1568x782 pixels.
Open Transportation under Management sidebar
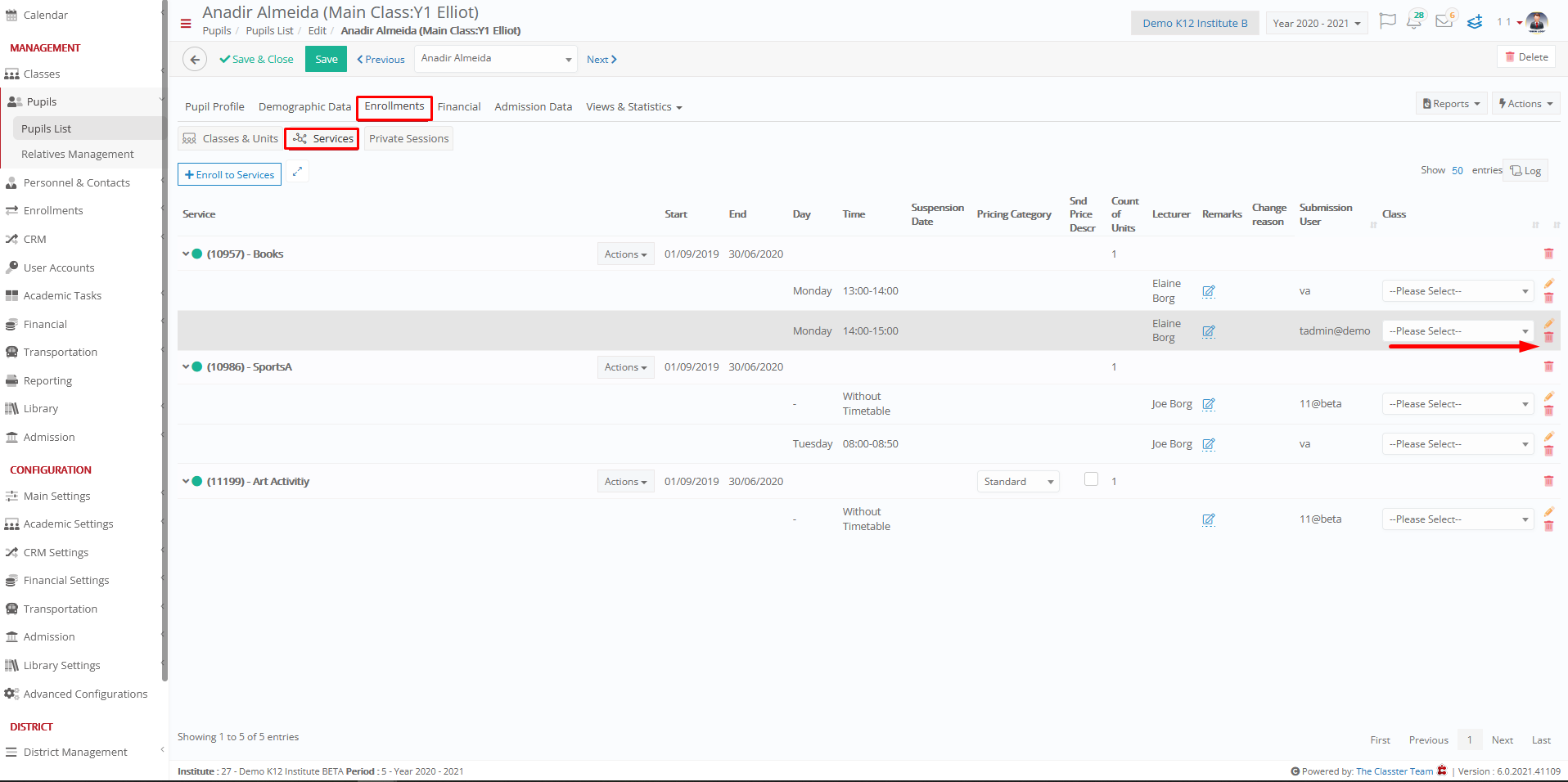click(60, 353)
